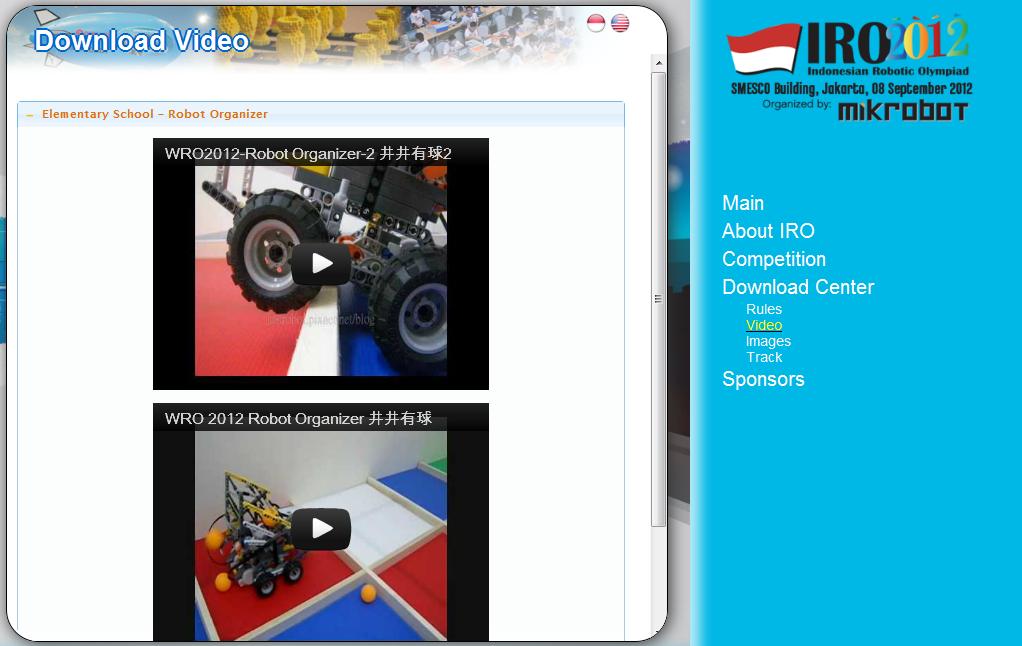
Task: Switch language with the US flag icon
Action: click(620, 23)
